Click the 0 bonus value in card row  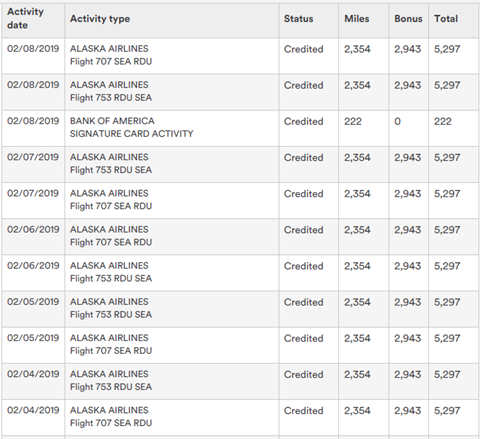(397, 121)
